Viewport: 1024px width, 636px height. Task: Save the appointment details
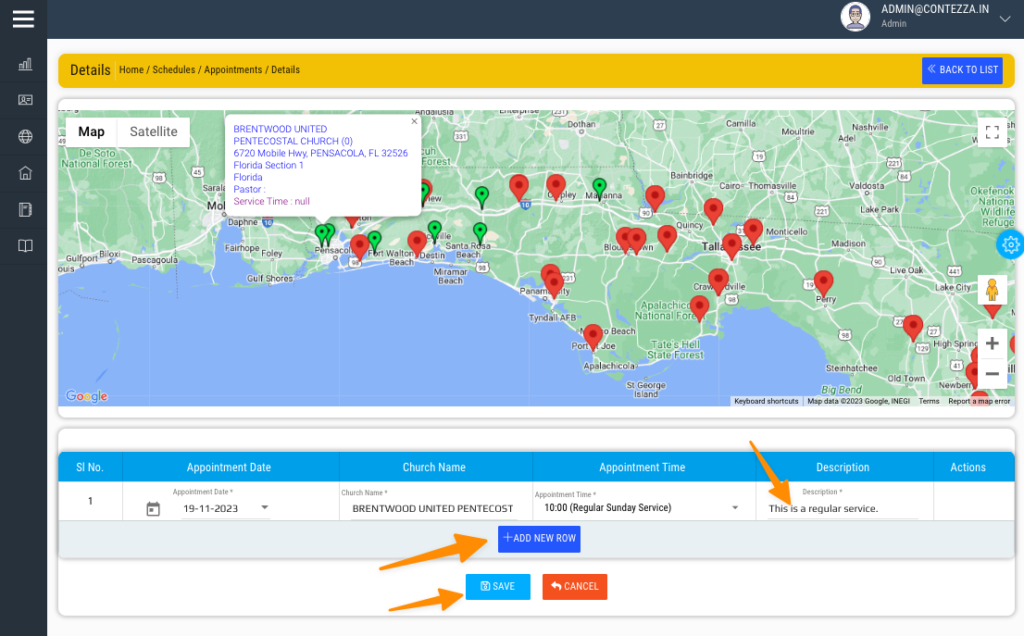(x=498, y=586)
